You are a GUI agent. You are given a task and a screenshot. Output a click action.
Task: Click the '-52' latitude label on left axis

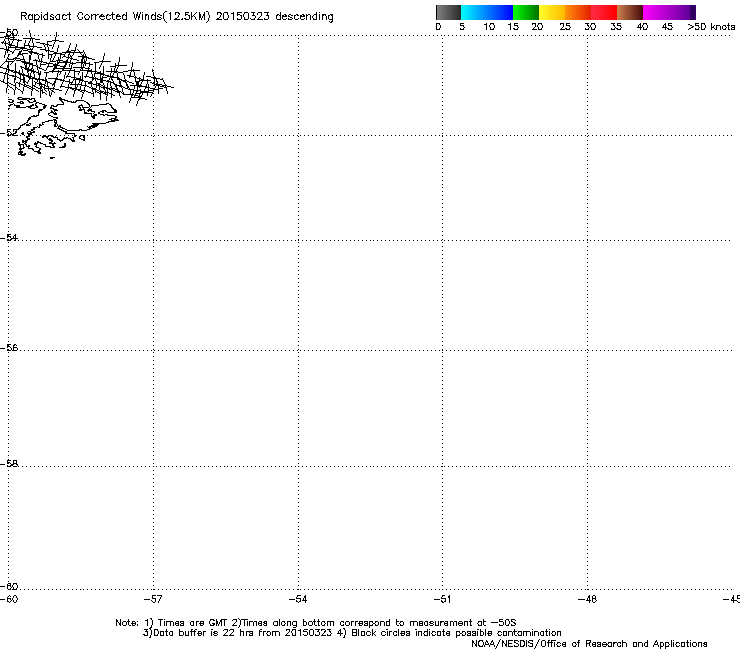[x=9, y=133]
